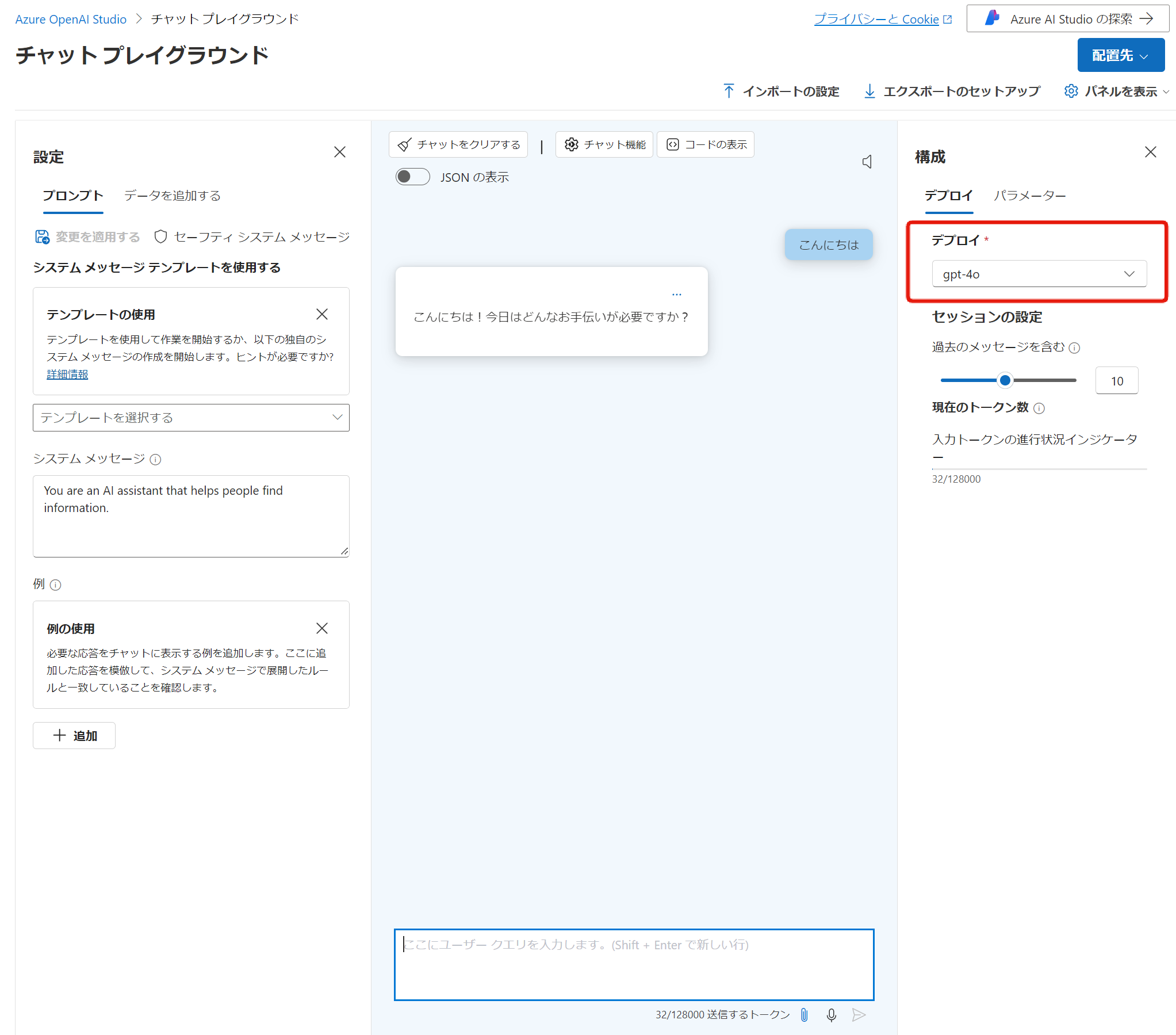1176x1035 pixels.
Task: Switch to the データを追加する tab
Action: pos(173,196)
